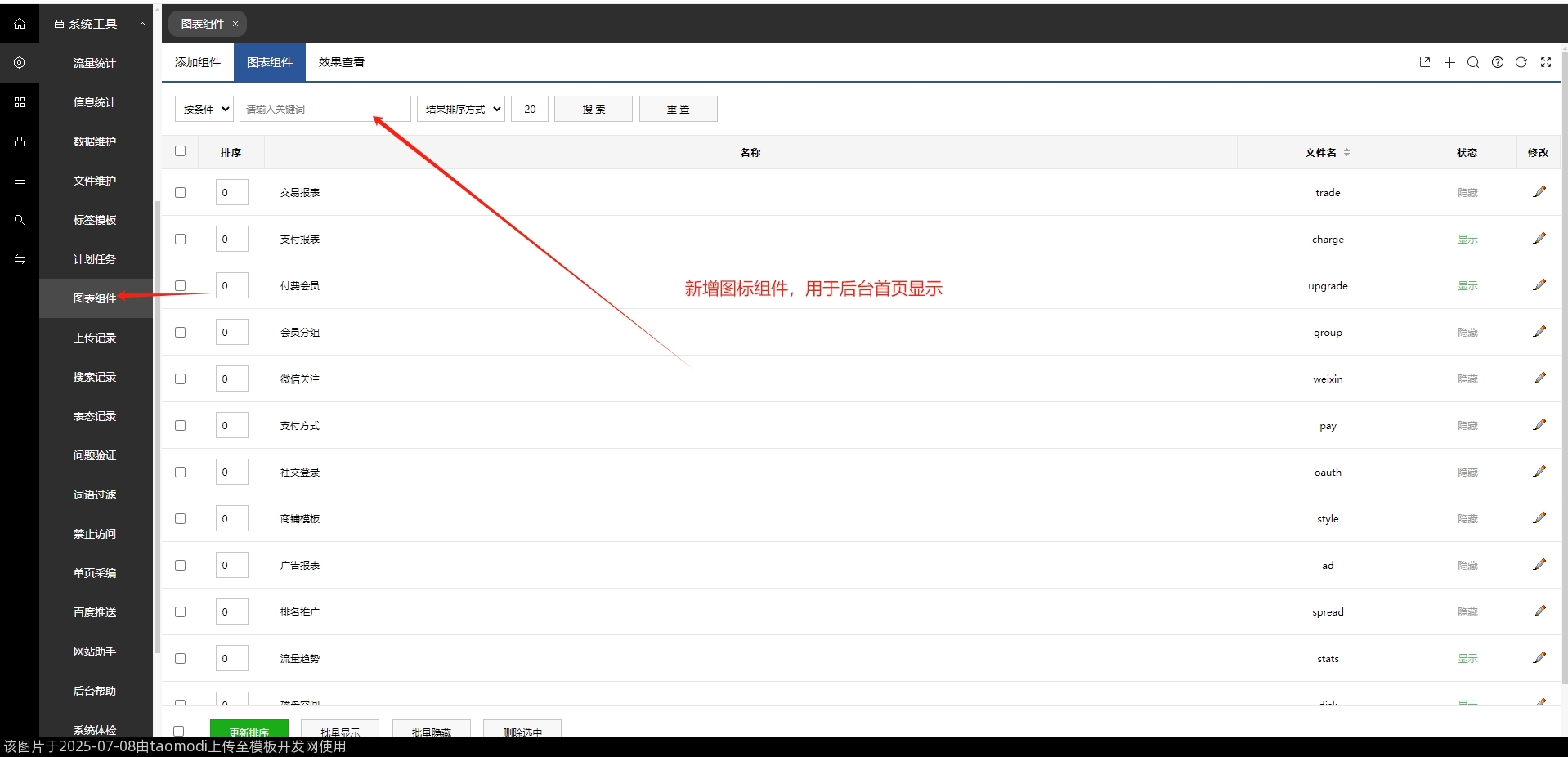Image resolution: width=1568 pixels, height=757 pixels.
Task: Select the apps grid icon in the sidebar
Action: [x=19, y=102]
